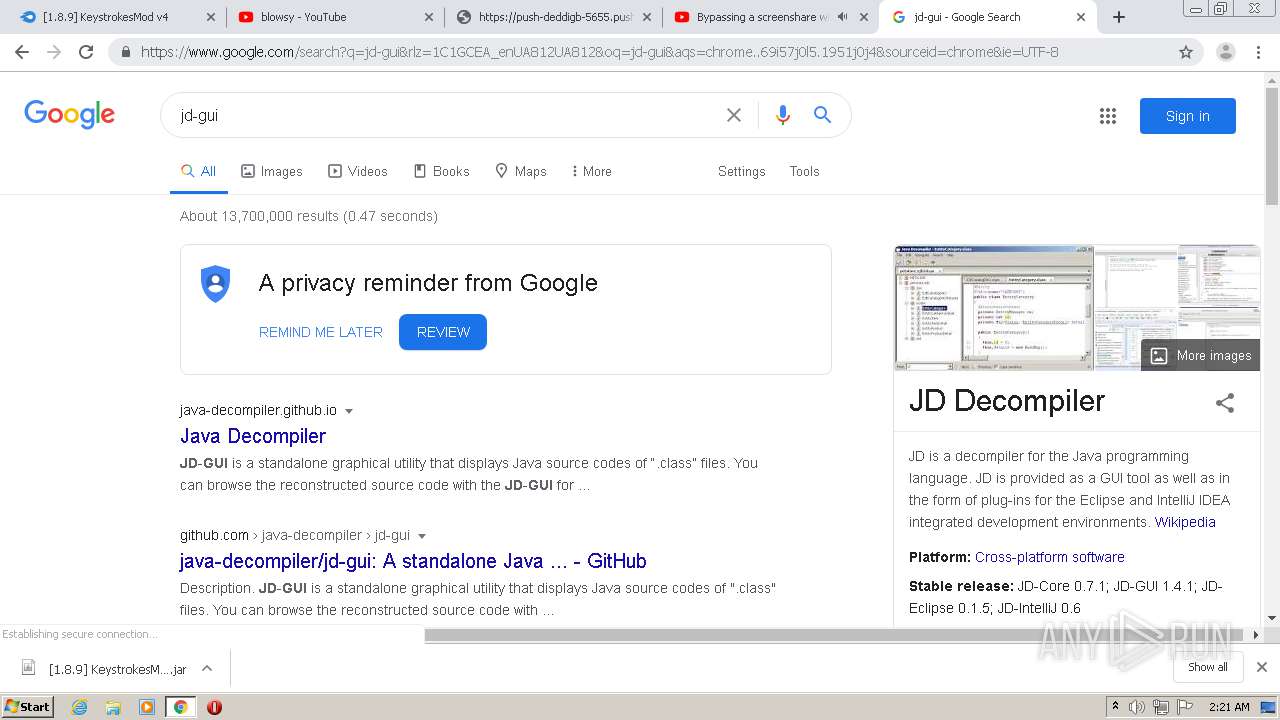Click the JD Decompiler screenshot thumbnail
1280x720 pixels.
coord(993,307)
